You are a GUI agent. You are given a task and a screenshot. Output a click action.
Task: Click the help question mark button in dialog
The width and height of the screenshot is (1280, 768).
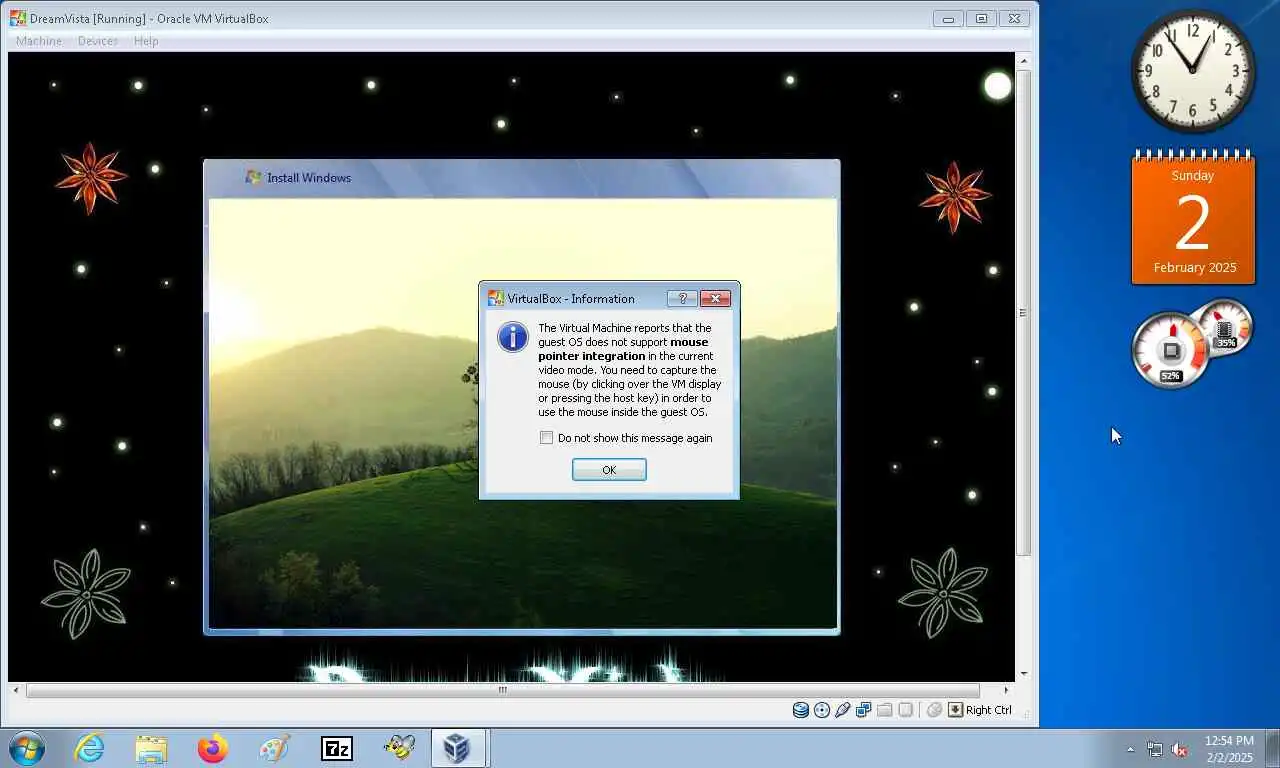pos(682,298)
